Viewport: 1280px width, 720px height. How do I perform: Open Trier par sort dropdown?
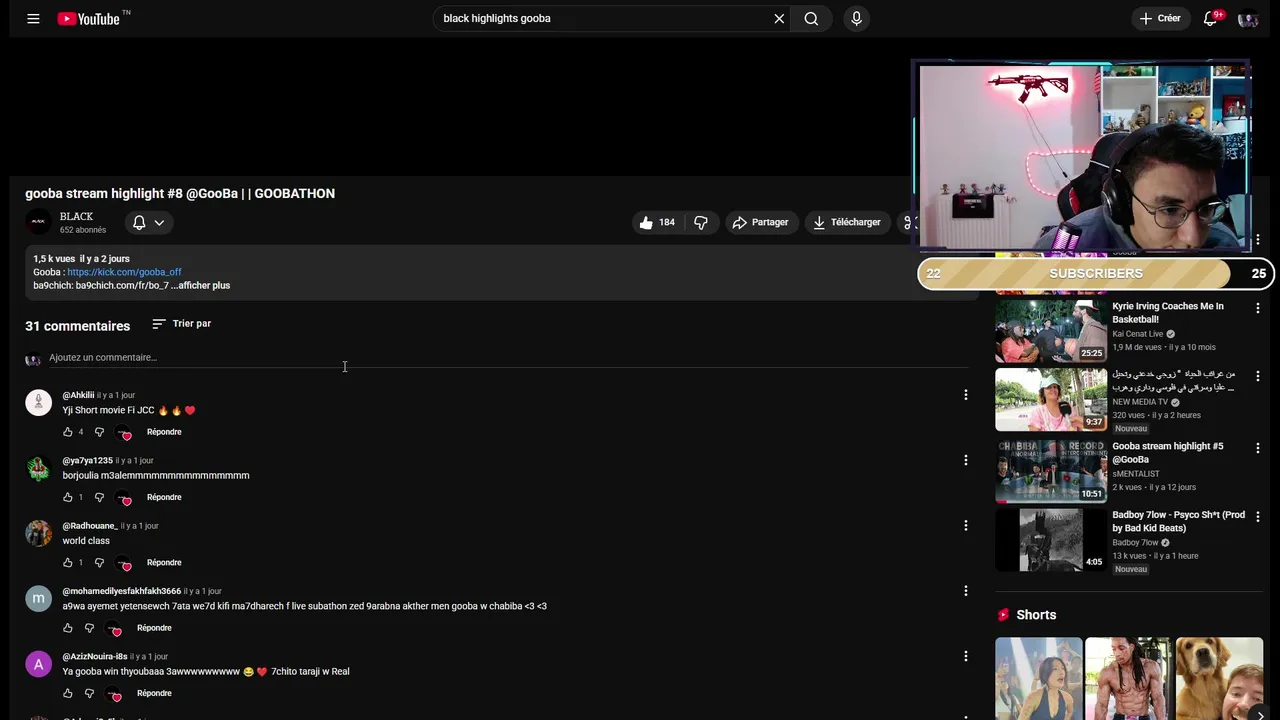181,324
